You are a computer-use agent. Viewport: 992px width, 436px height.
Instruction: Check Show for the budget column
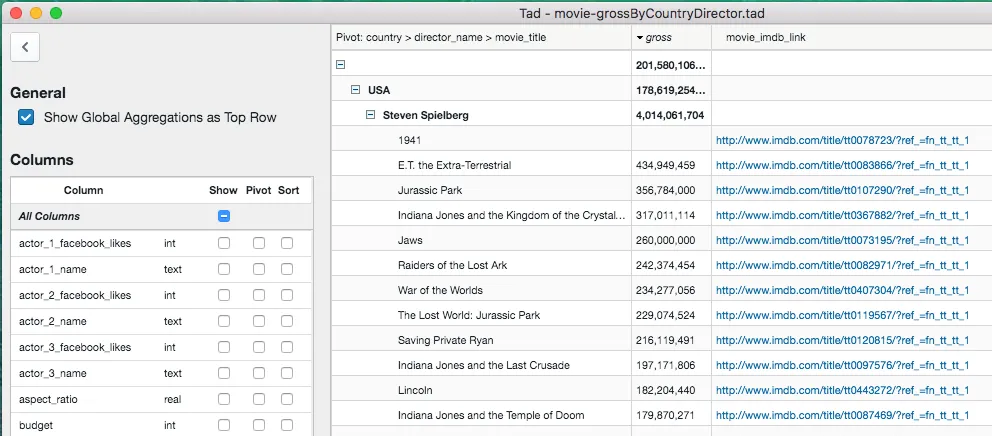click(x=224, y=425)
